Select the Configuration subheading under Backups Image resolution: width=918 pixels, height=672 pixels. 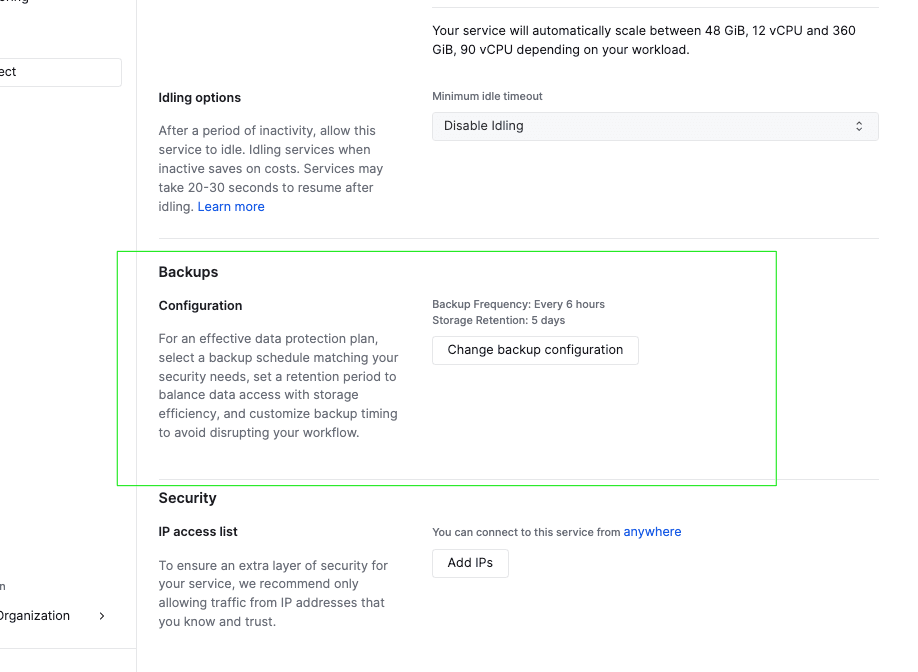200,306
